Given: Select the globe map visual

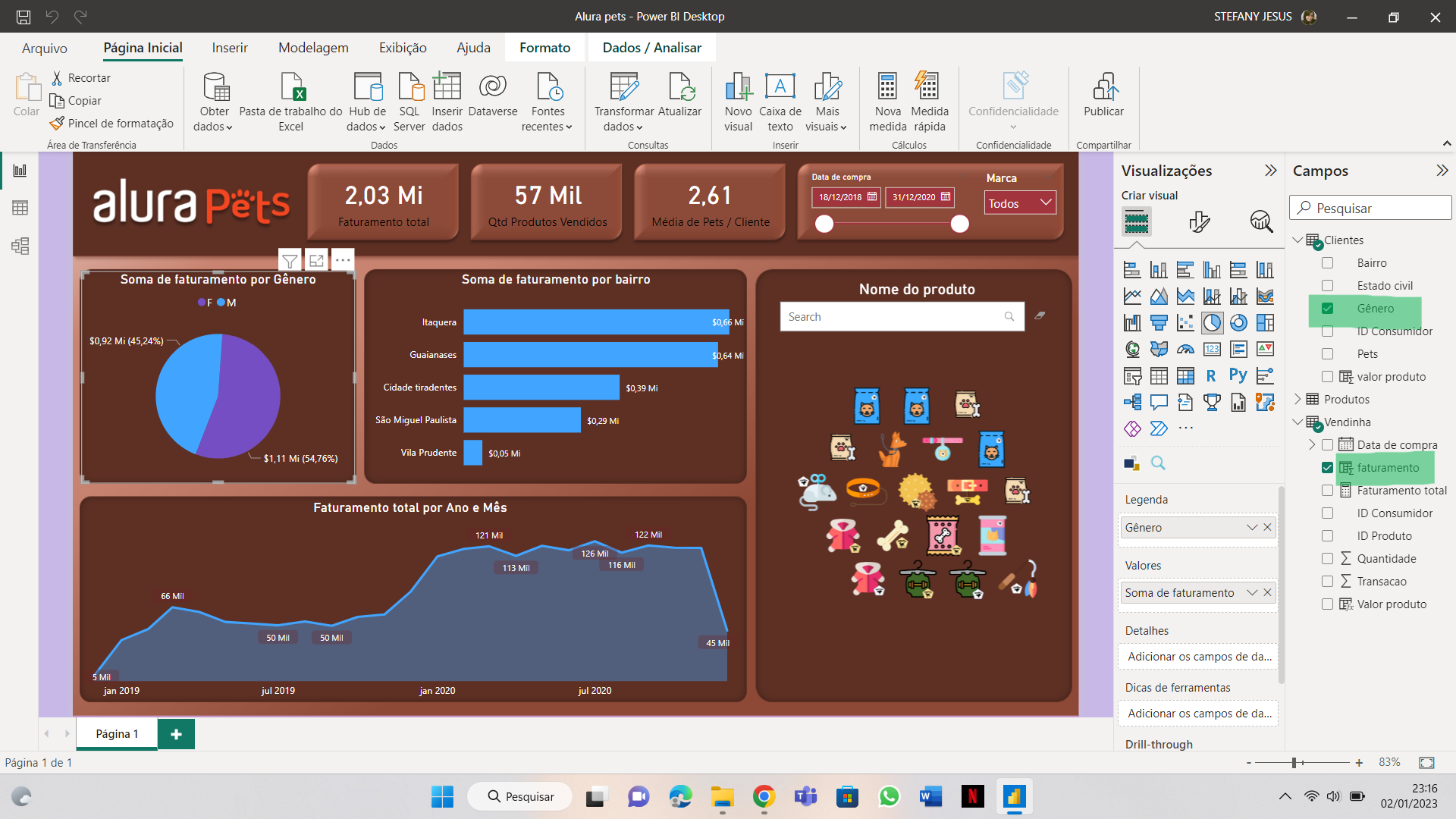Looking at the screenshot, I should pos(1132,349).
